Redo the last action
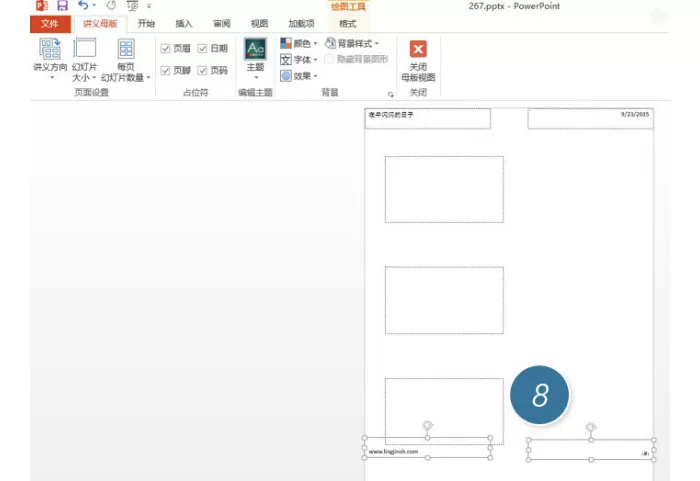The width and height of the screenshot is (700, 481). point(111,5)
